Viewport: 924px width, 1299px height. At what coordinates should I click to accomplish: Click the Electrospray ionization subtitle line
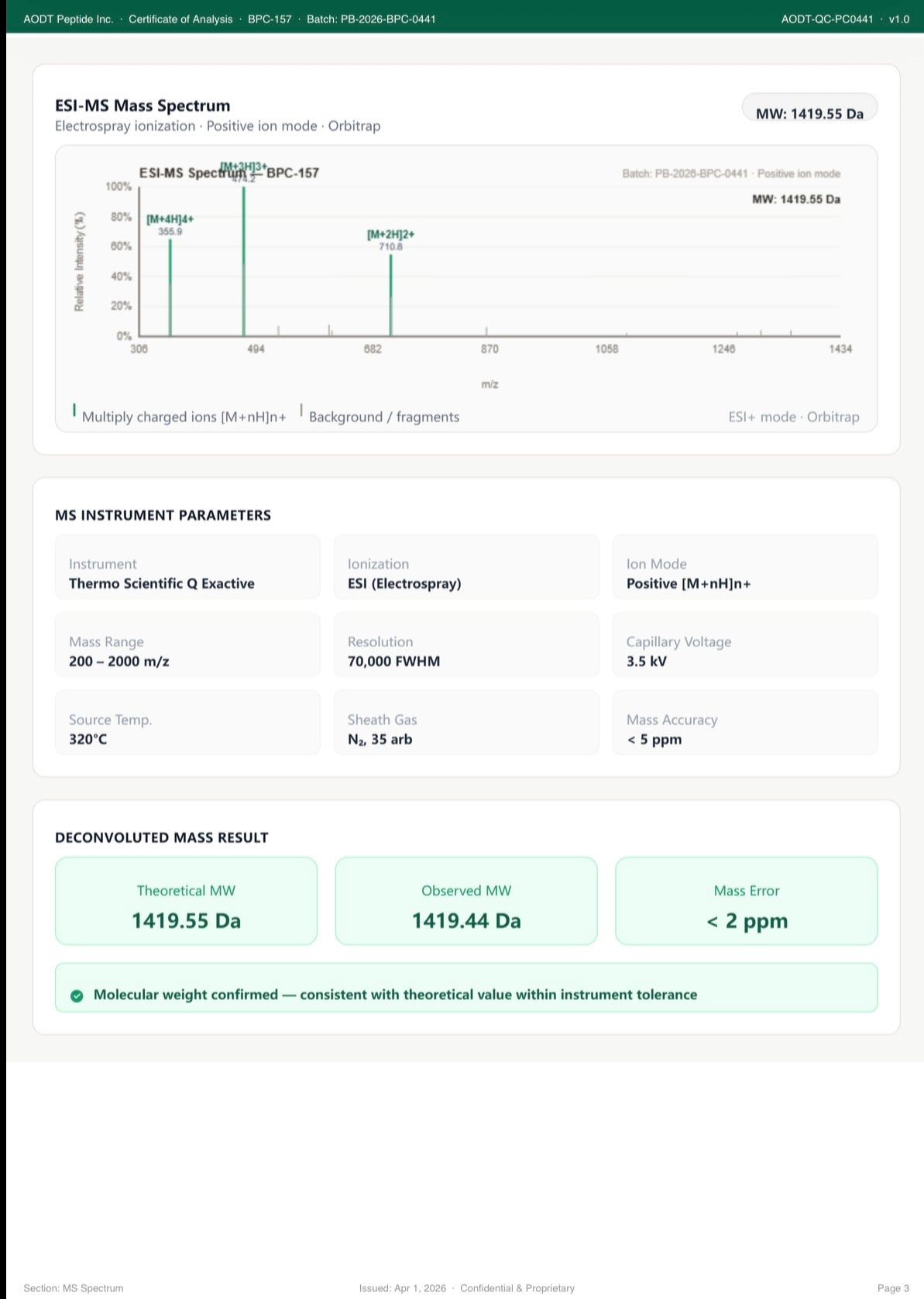tap(218, 125)
